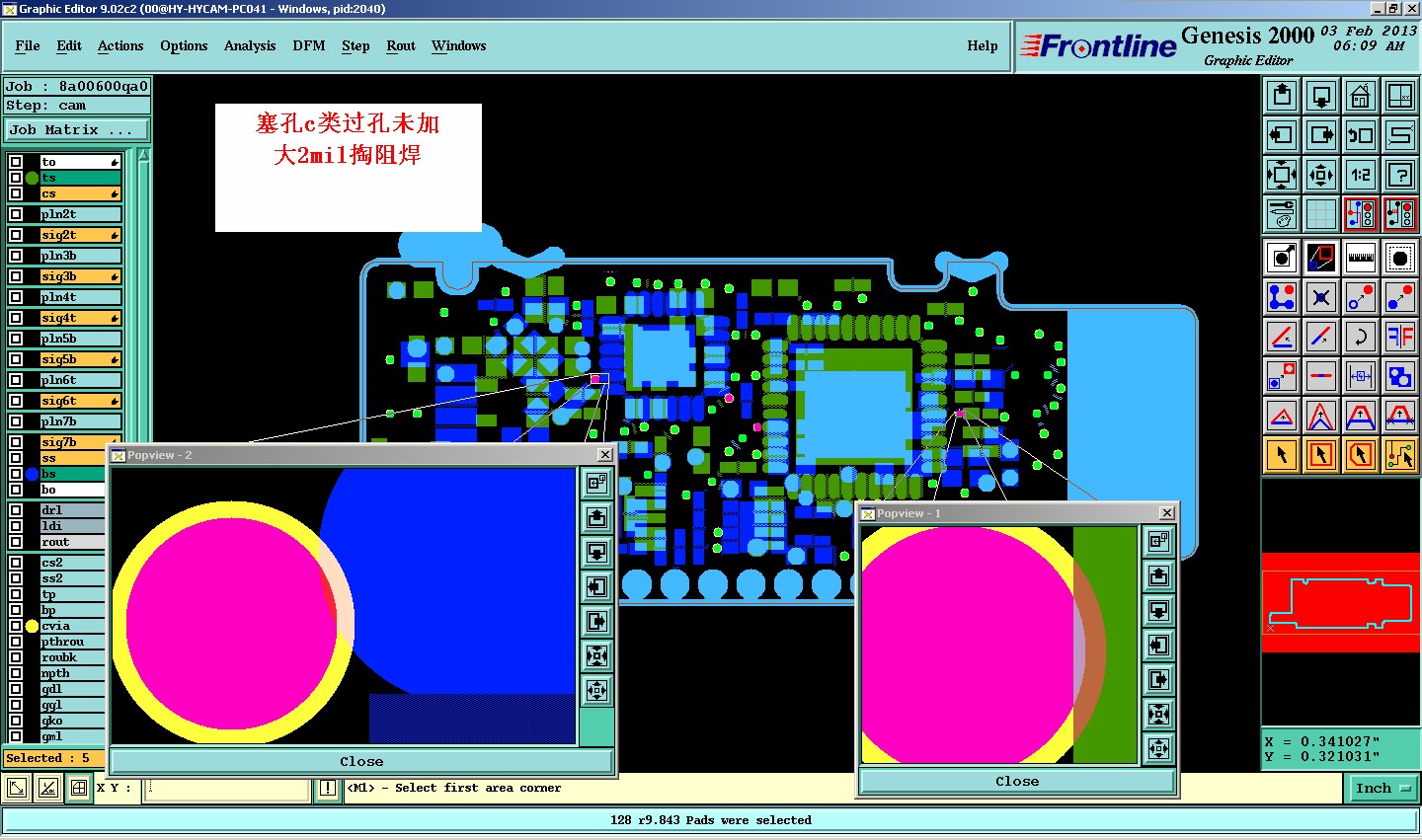Select the overlapping blue circles icon

tap(1400, 376)
